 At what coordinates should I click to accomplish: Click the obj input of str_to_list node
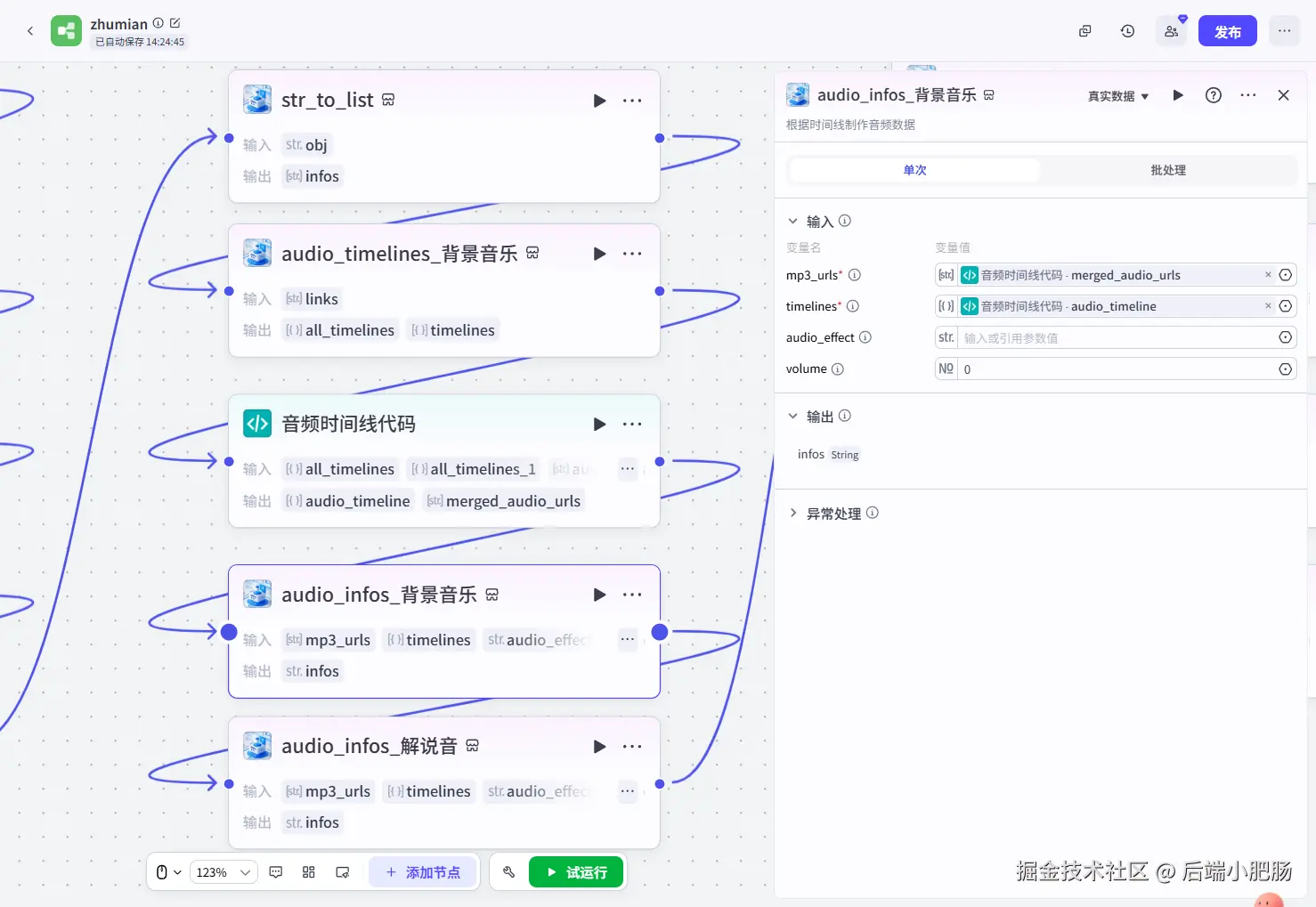coord(306,145)
